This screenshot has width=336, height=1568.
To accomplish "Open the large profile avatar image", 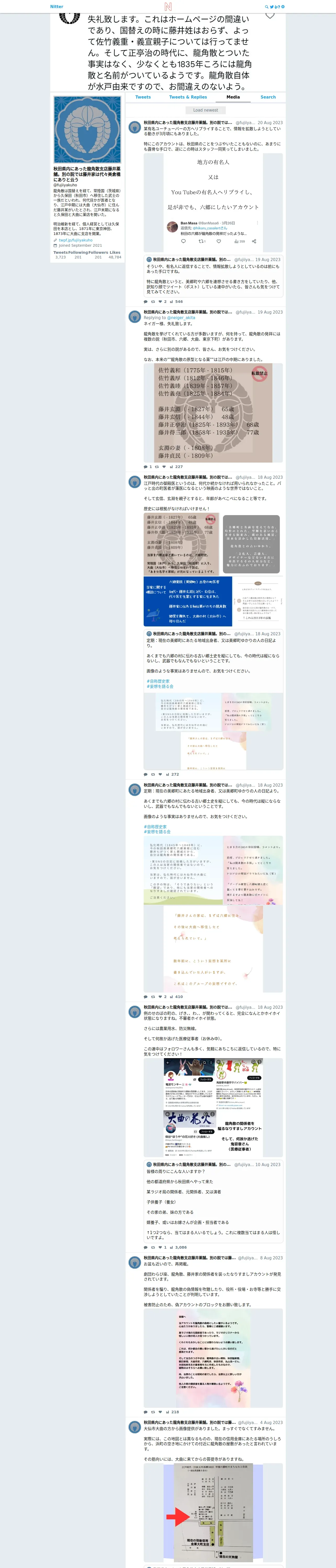I will [87, 129].
